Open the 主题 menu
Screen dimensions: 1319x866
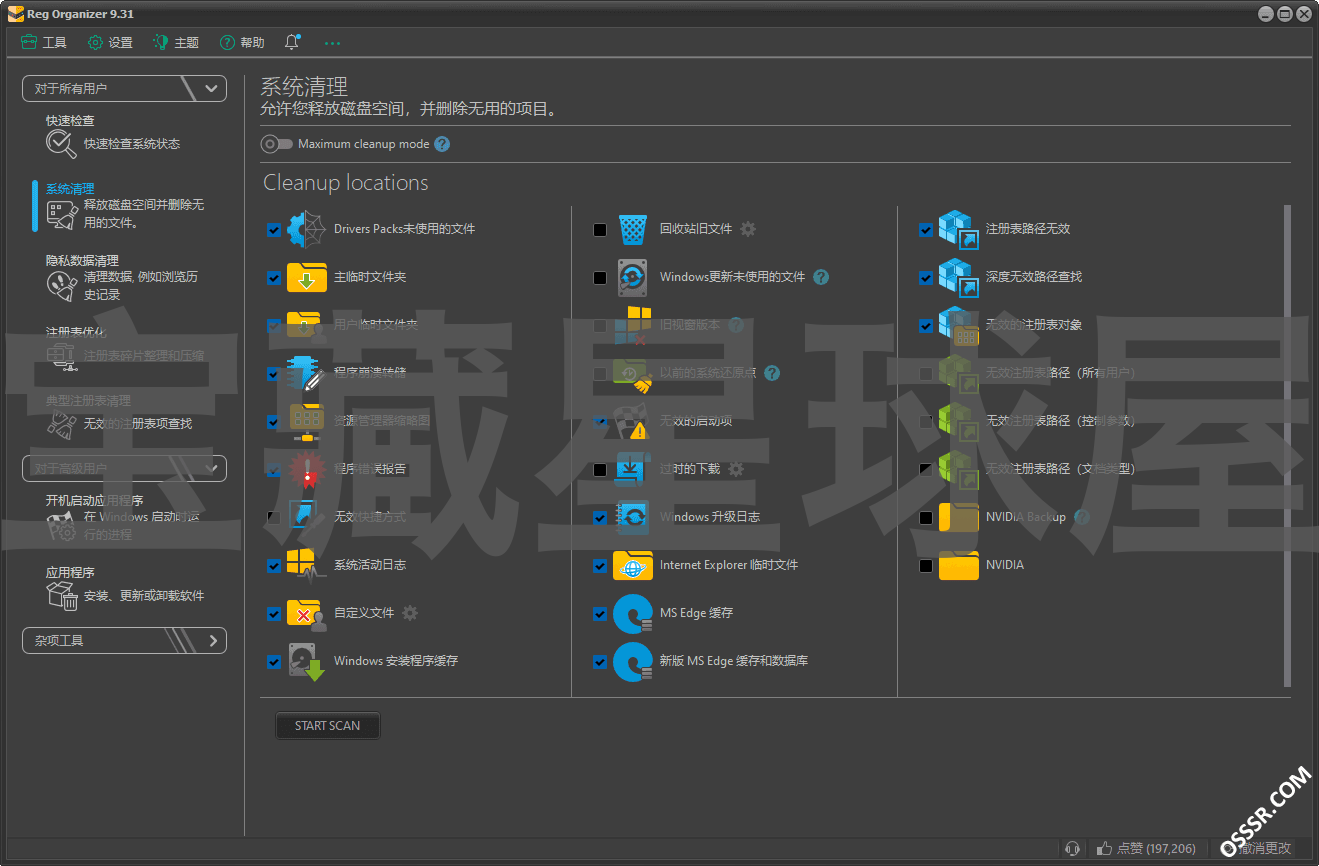[176, 43]
